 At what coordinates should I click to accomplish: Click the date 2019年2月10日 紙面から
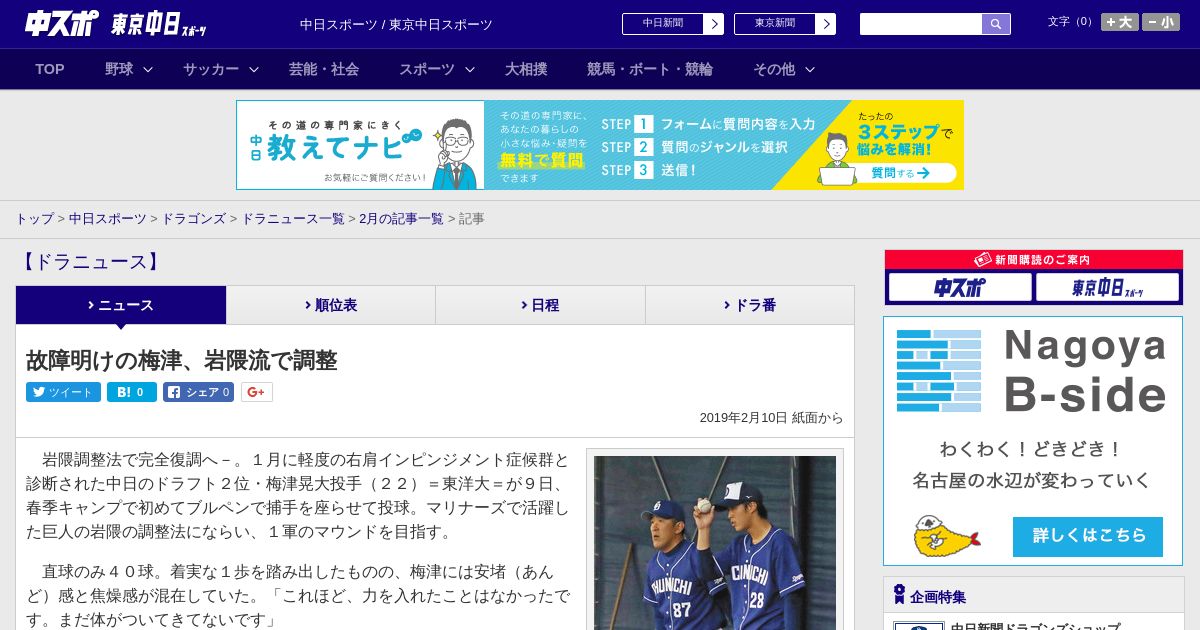(771, 418)
